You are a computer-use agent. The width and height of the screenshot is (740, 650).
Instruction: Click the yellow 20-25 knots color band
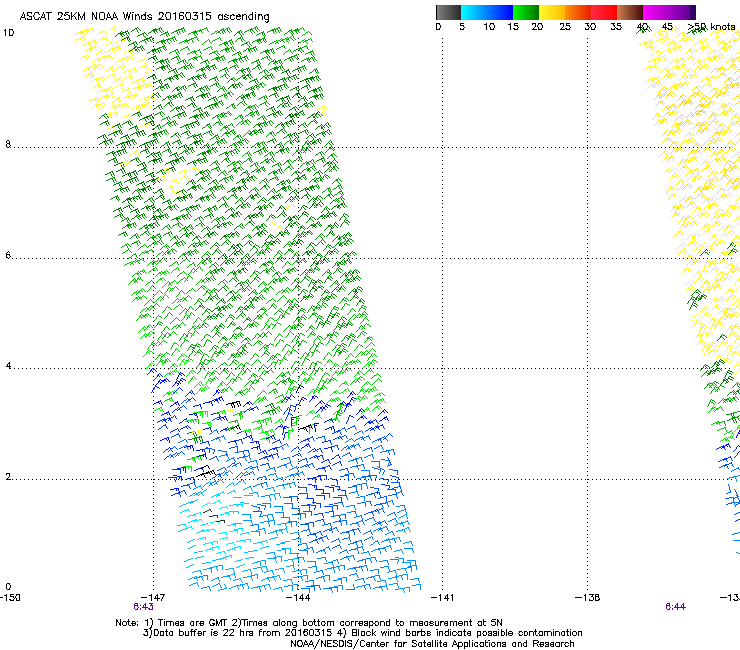point(552,12)
